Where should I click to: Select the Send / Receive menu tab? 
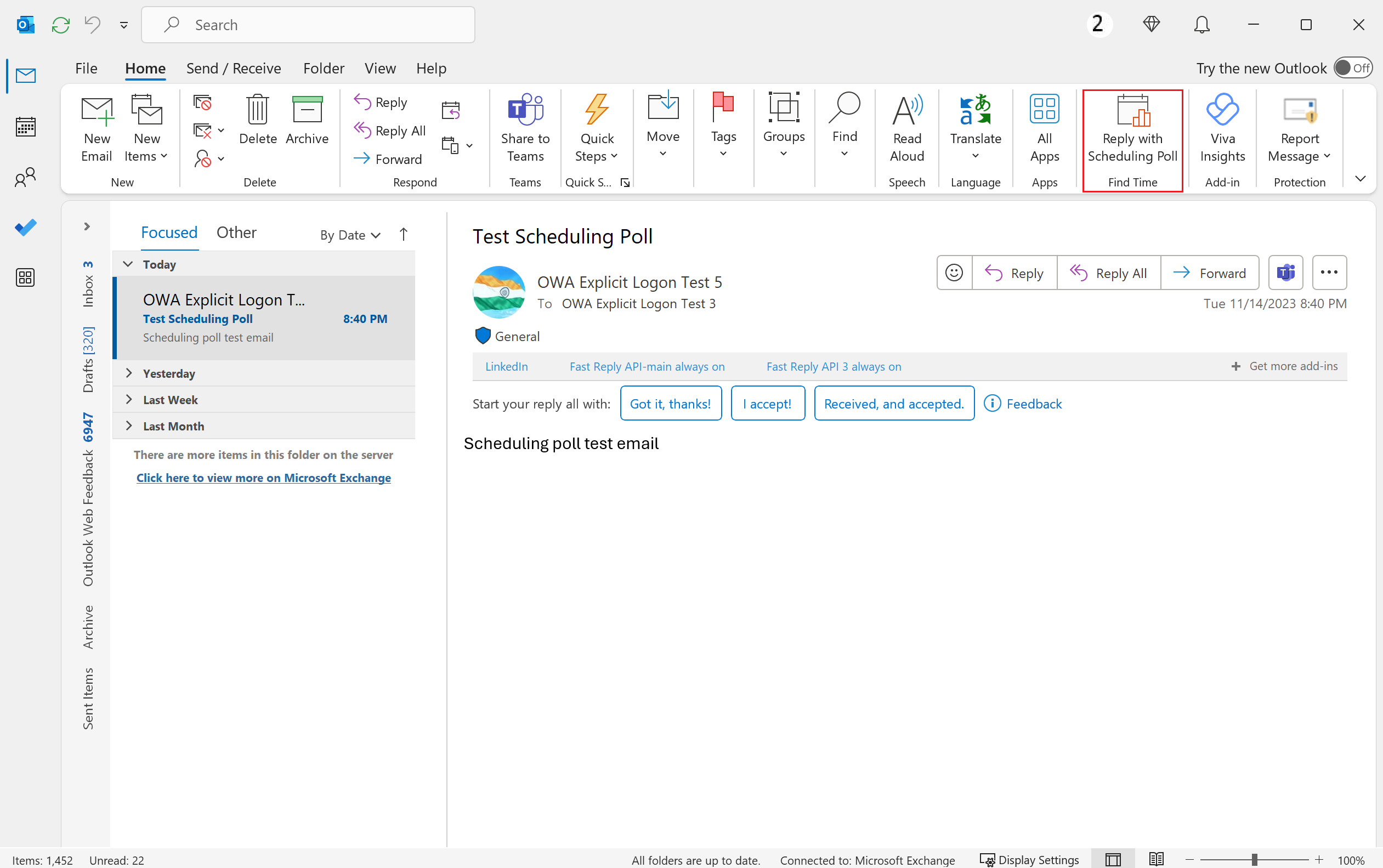coord(233,68)
